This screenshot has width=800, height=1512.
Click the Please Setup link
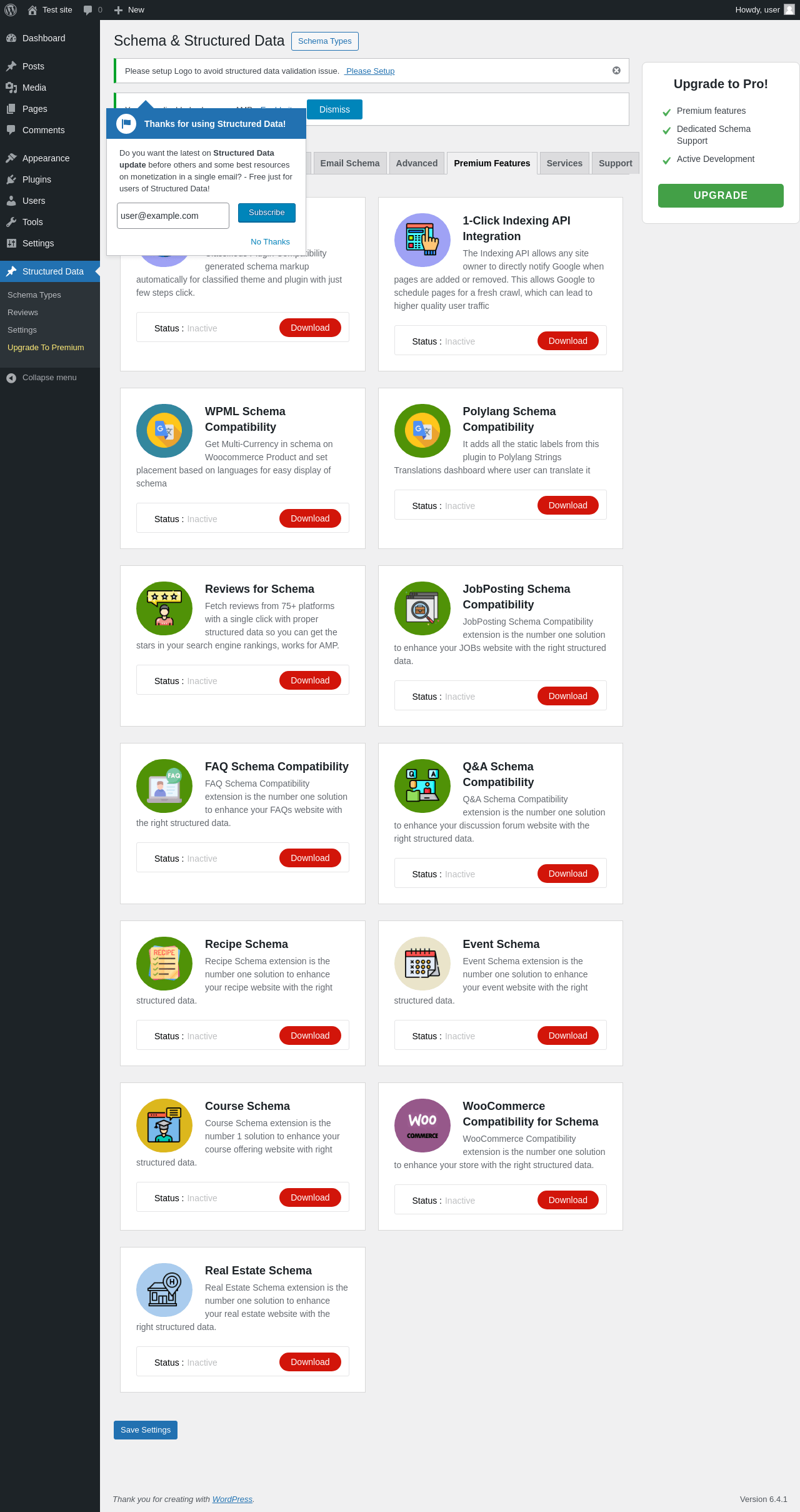click(x=370, y=71)
